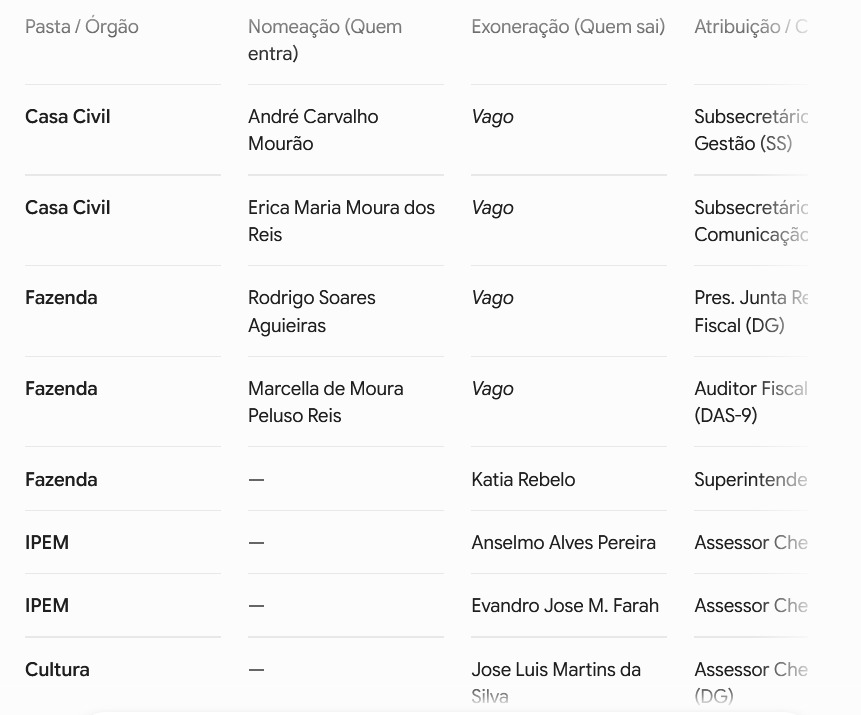
Task: Select Evandro Jose M. Farah entry
Action: coord(565,606)
